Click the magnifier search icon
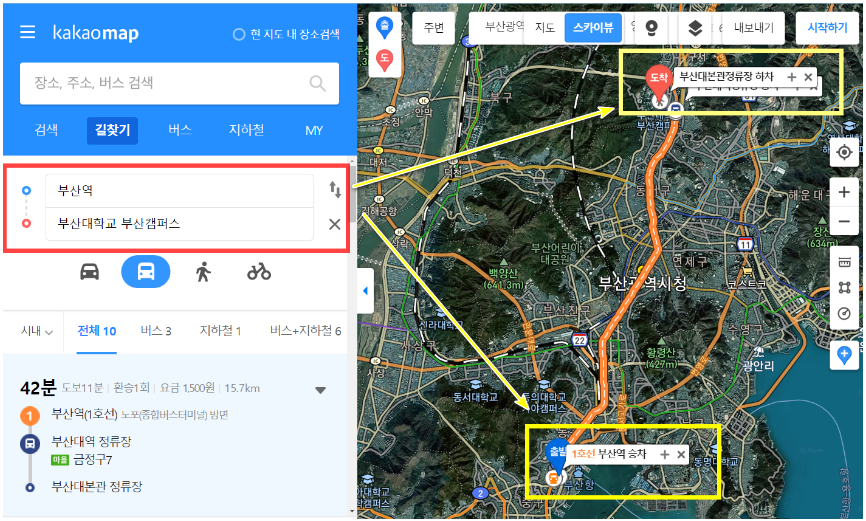The width and height of the screenshot is (866, 521). pyautogui.click(x=318, y=83)
